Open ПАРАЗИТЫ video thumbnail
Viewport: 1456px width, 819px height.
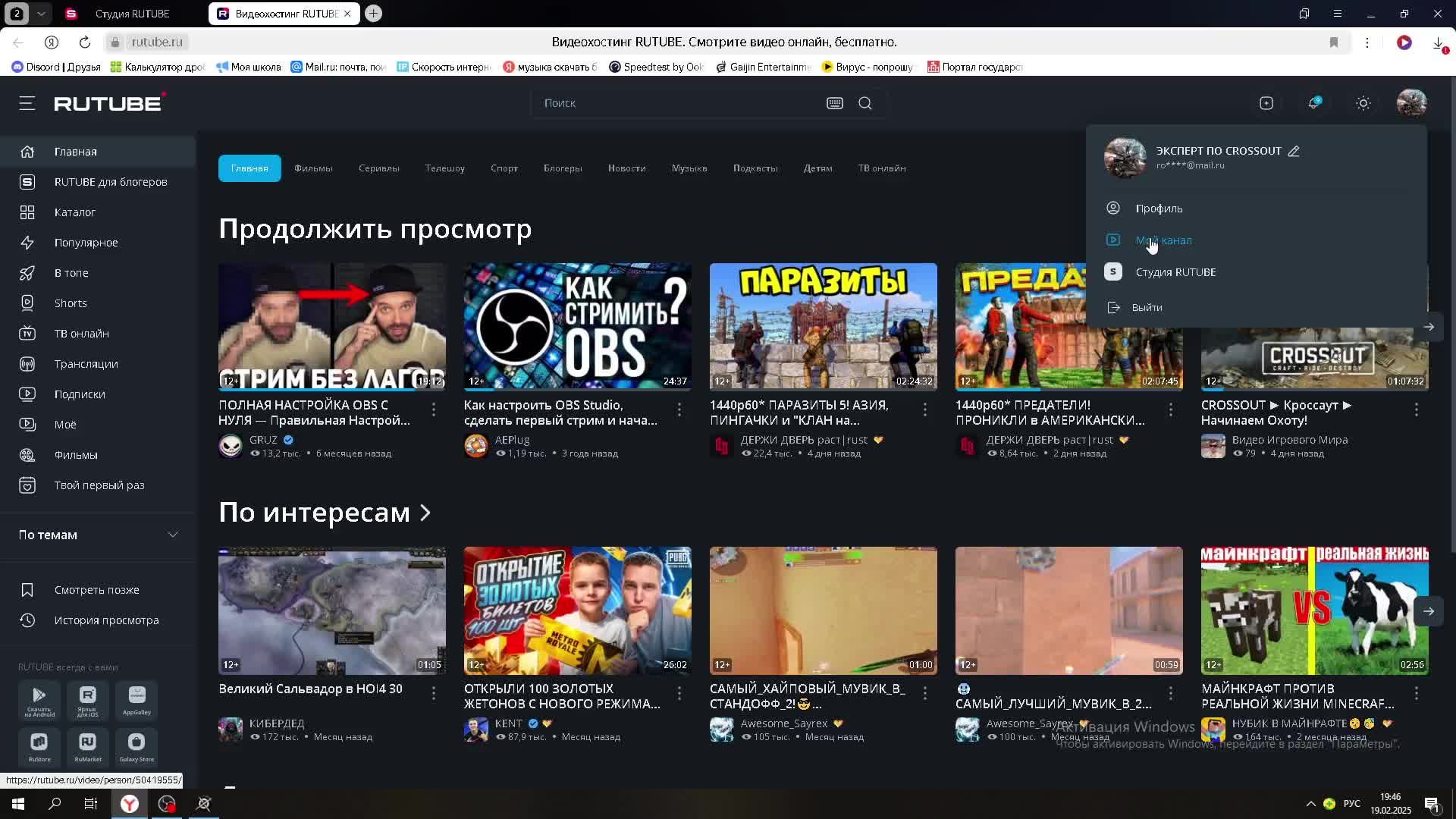tap(823, 327)
